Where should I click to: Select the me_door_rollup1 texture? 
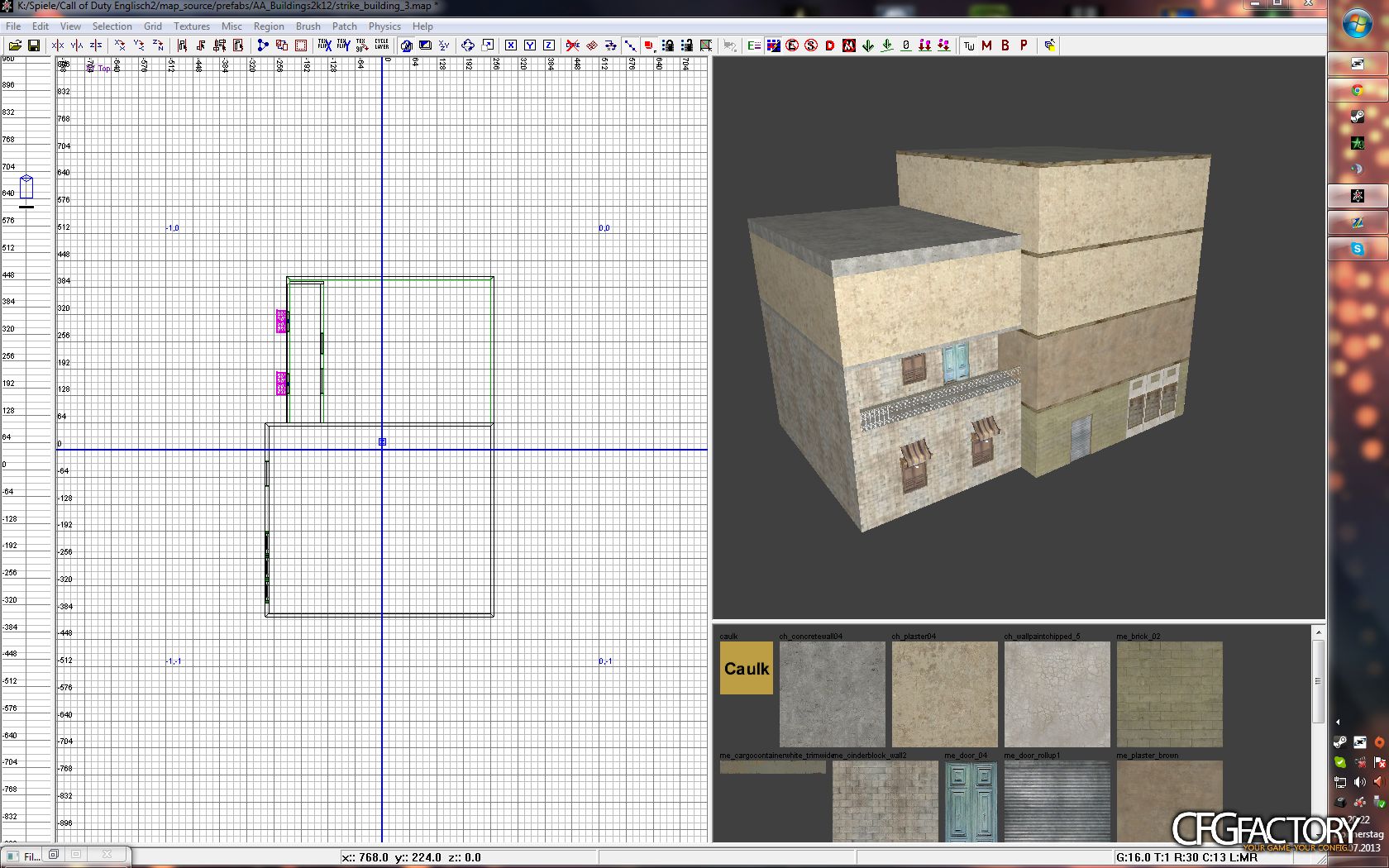pos(1057,801)
